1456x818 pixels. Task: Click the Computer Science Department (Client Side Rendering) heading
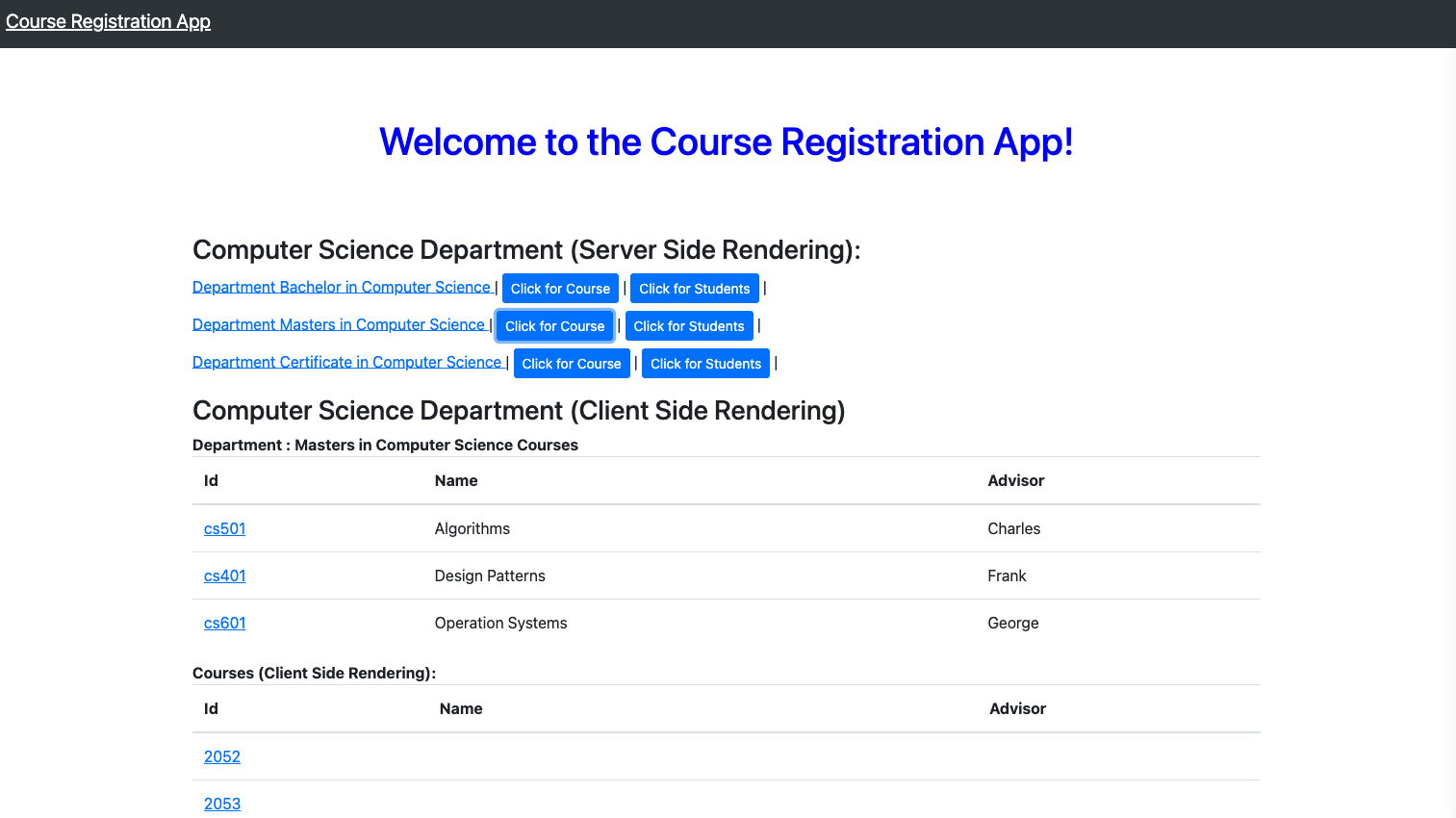[519, 411]
